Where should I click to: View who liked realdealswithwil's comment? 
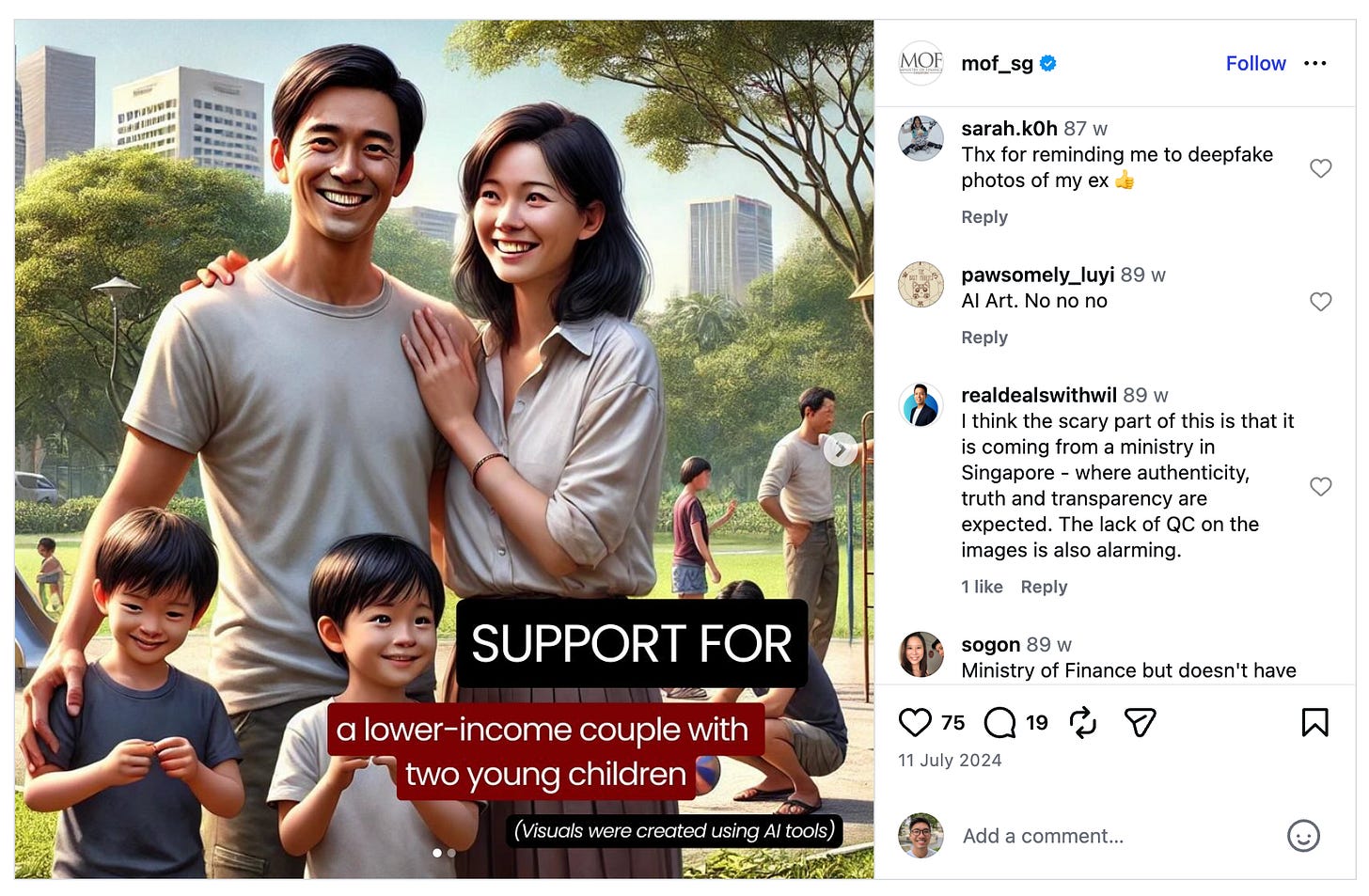[982, 587]
